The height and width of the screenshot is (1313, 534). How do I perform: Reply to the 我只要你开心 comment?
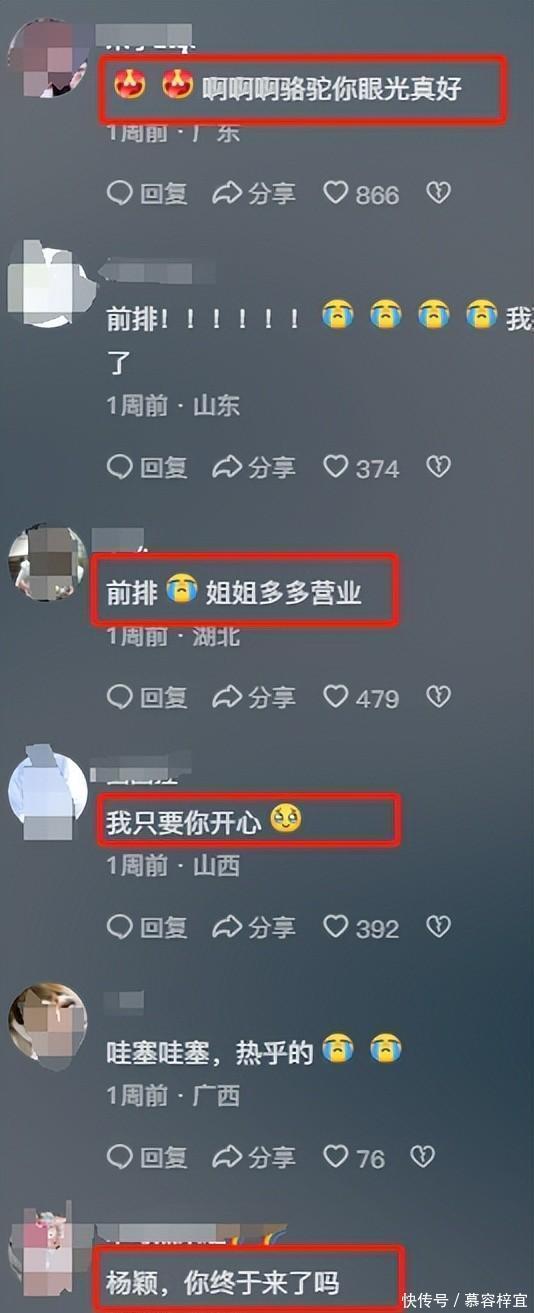[x=148, y=928]
